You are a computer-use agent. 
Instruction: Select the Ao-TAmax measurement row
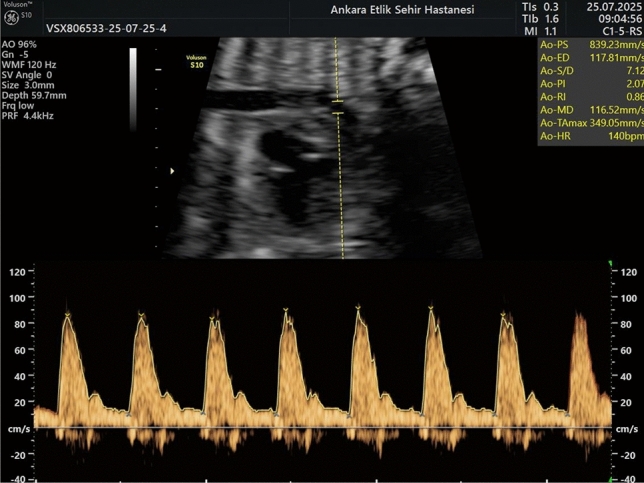point(591,123)
